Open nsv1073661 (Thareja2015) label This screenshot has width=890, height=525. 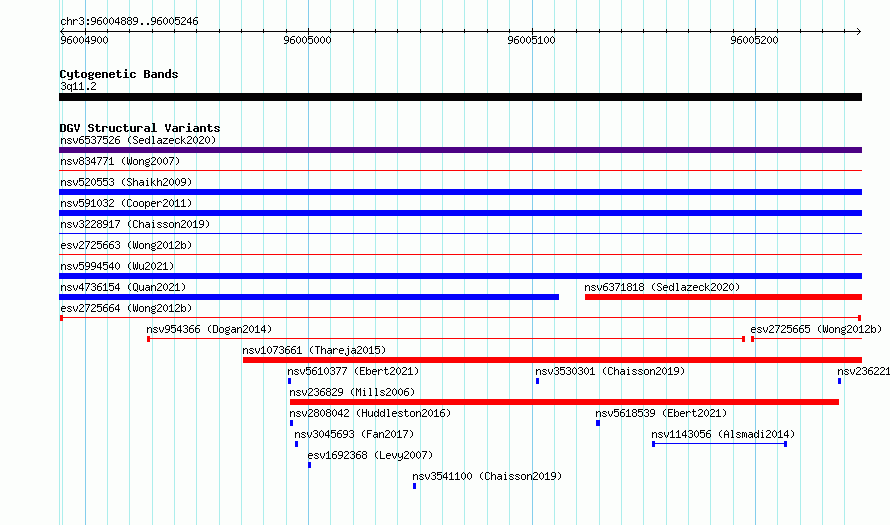point(314,350)
